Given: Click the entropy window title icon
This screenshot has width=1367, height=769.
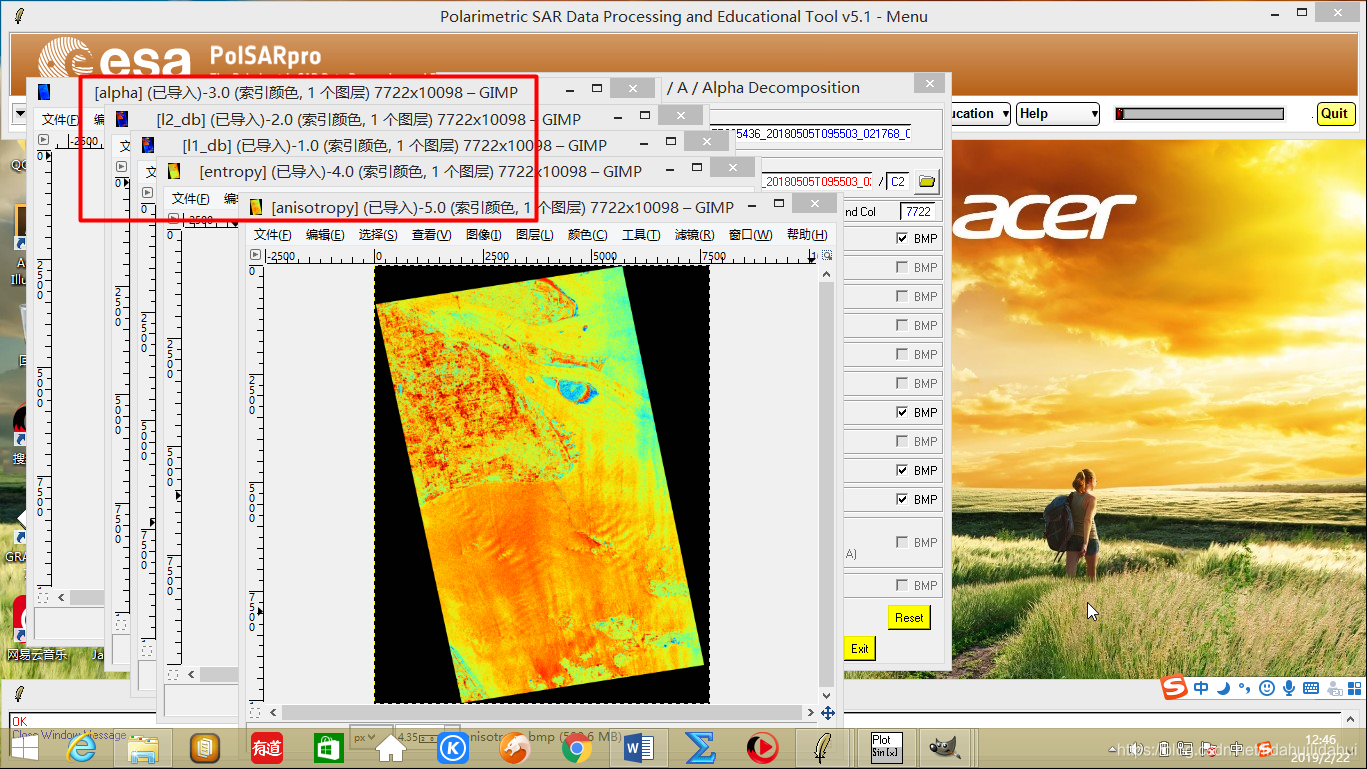Looking at the screenshot, I should [x=174, y=171].
